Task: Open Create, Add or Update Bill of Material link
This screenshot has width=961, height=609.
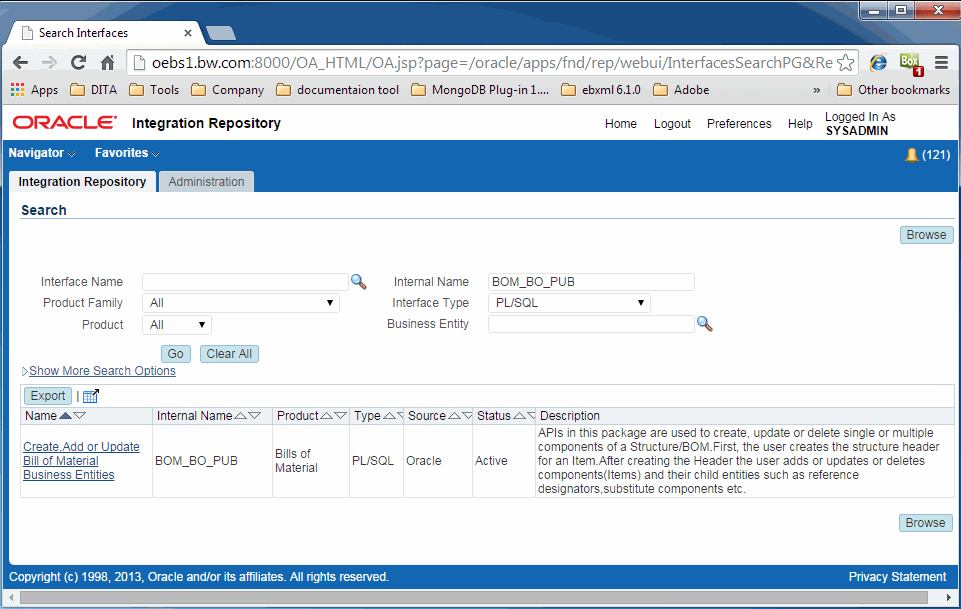Action: (x=81, y=461)
